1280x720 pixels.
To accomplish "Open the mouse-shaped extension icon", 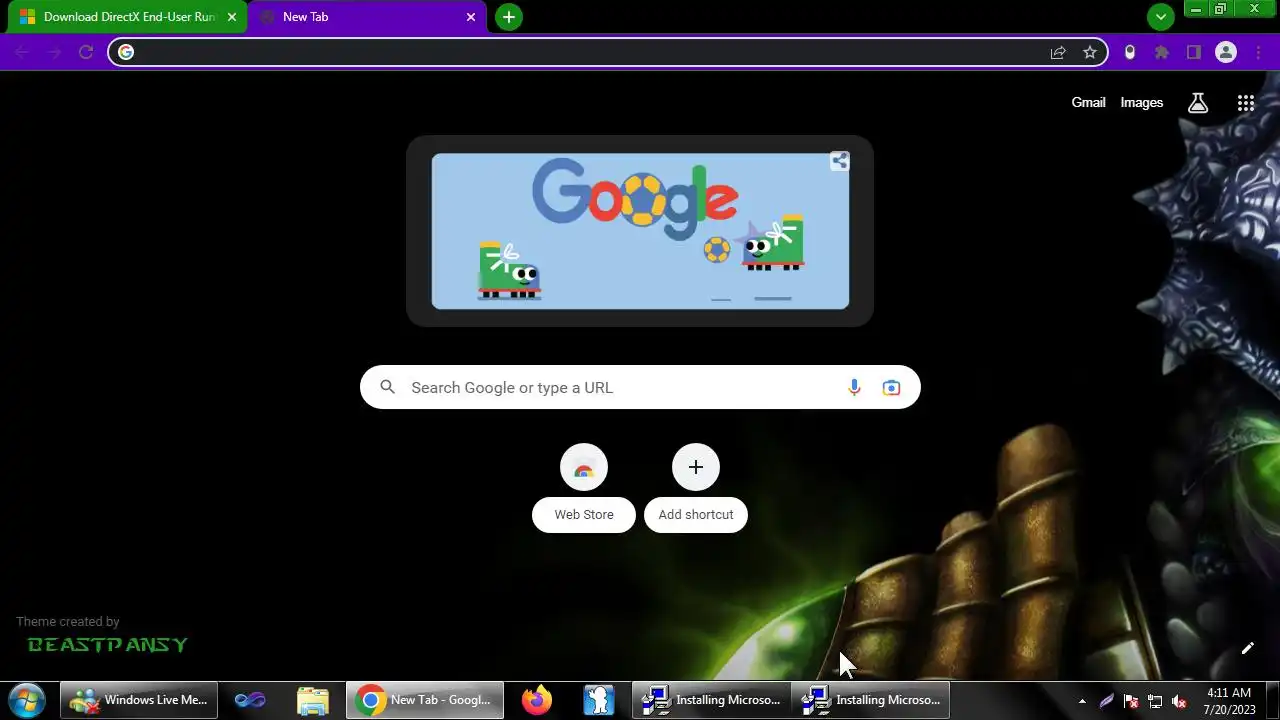I will (x=1130, y=52).
